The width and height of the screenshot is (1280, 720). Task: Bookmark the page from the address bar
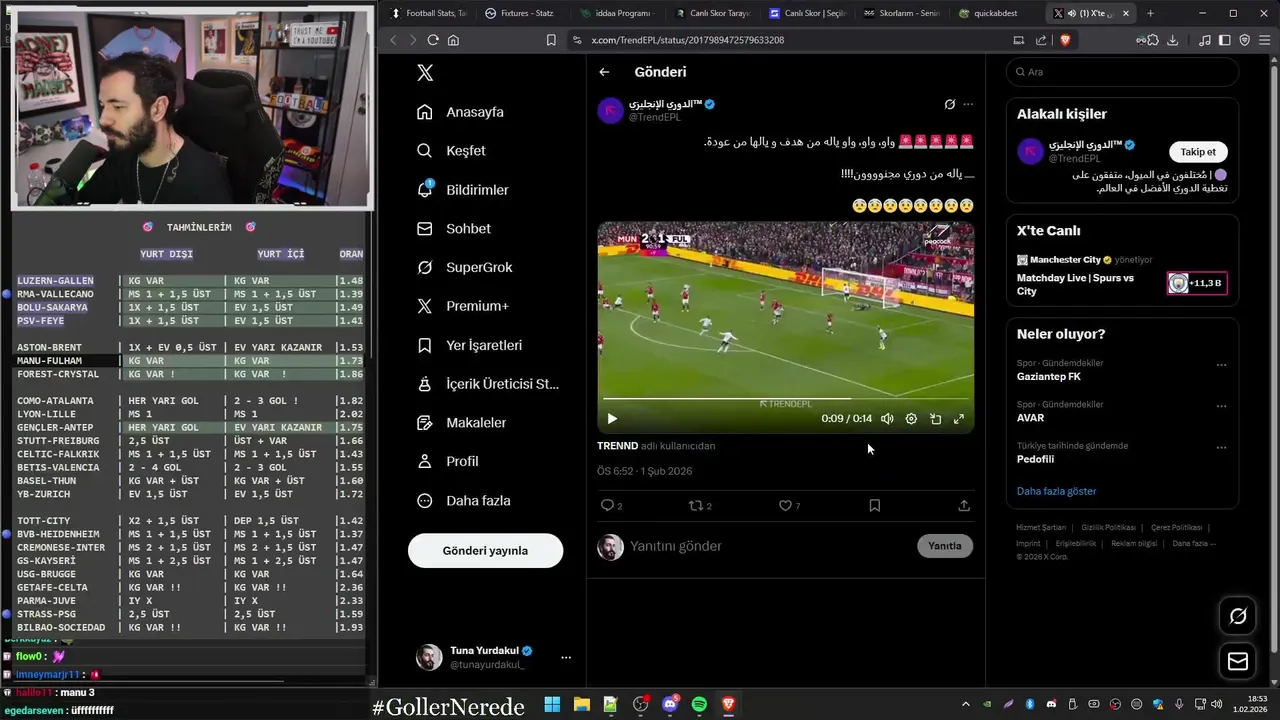551,40
